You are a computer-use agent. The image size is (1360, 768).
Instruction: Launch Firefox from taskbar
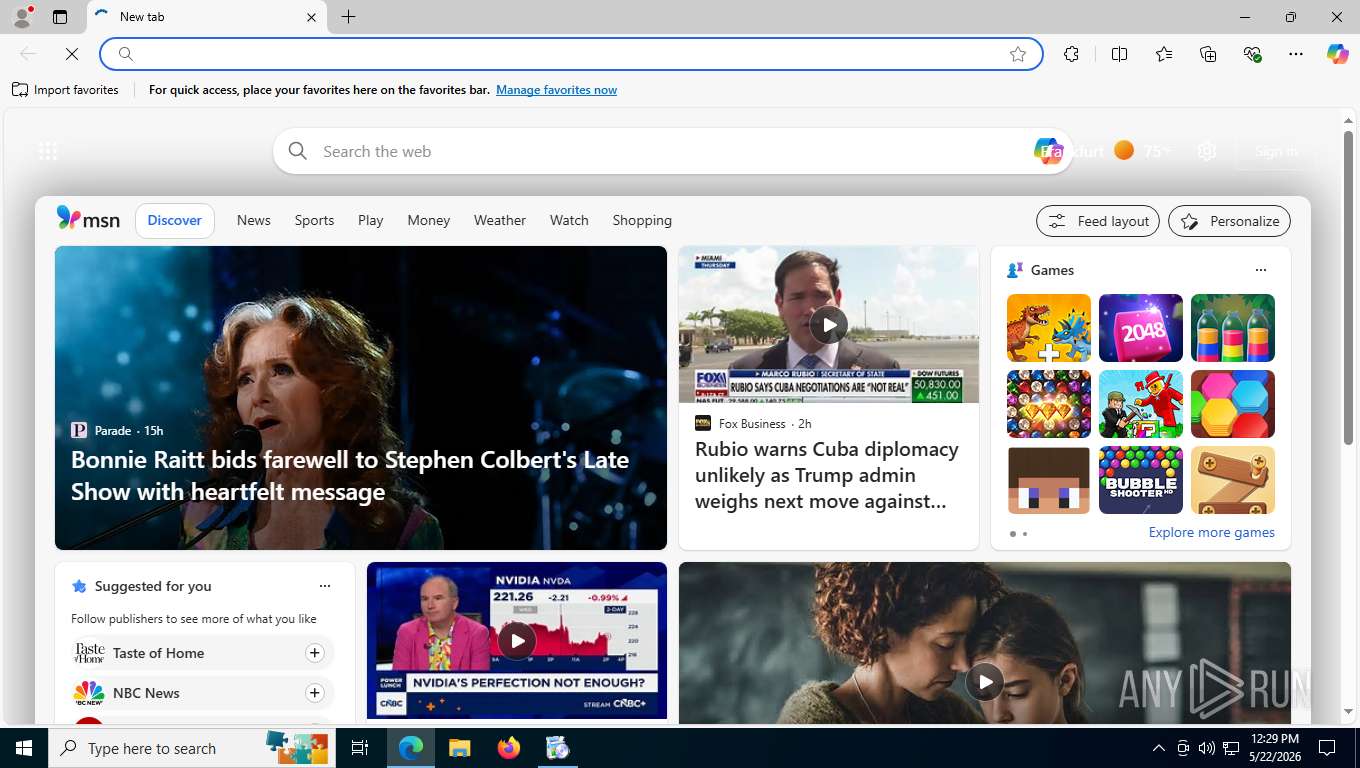509,748
